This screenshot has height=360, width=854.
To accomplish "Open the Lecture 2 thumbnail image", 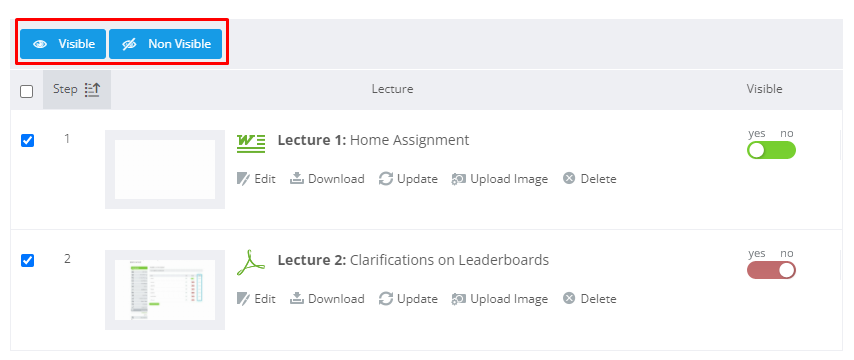I will 165,290.
